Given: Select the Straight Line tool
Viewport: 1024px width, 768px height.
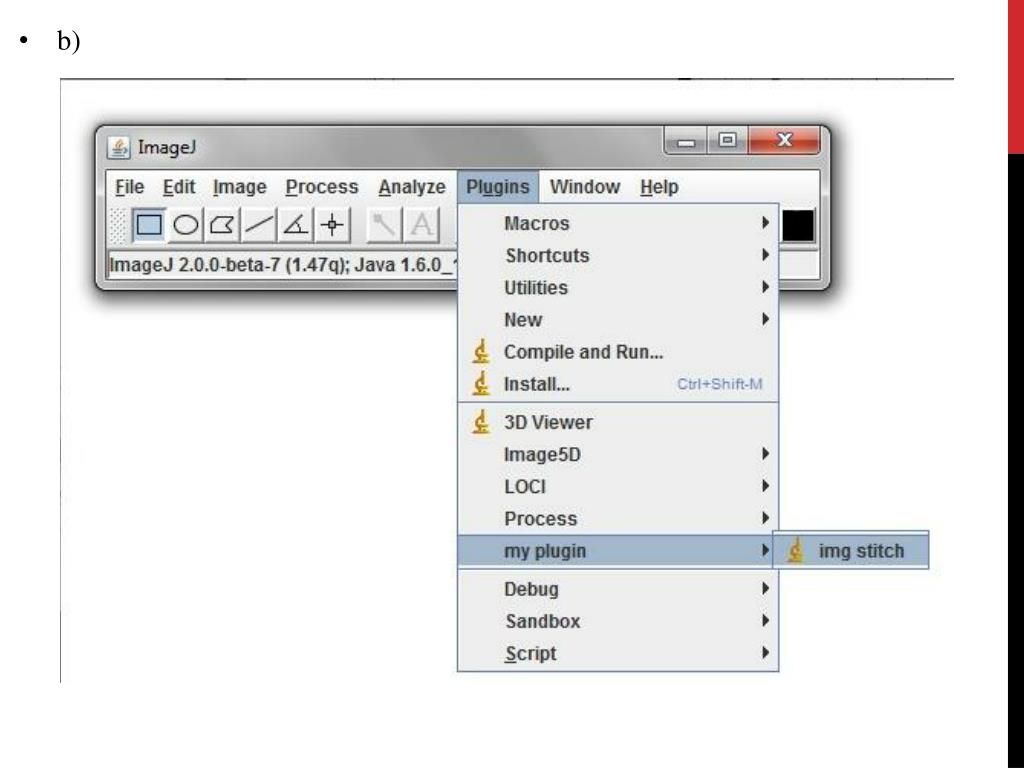Looking at the screenshot, I should [259, 225].
